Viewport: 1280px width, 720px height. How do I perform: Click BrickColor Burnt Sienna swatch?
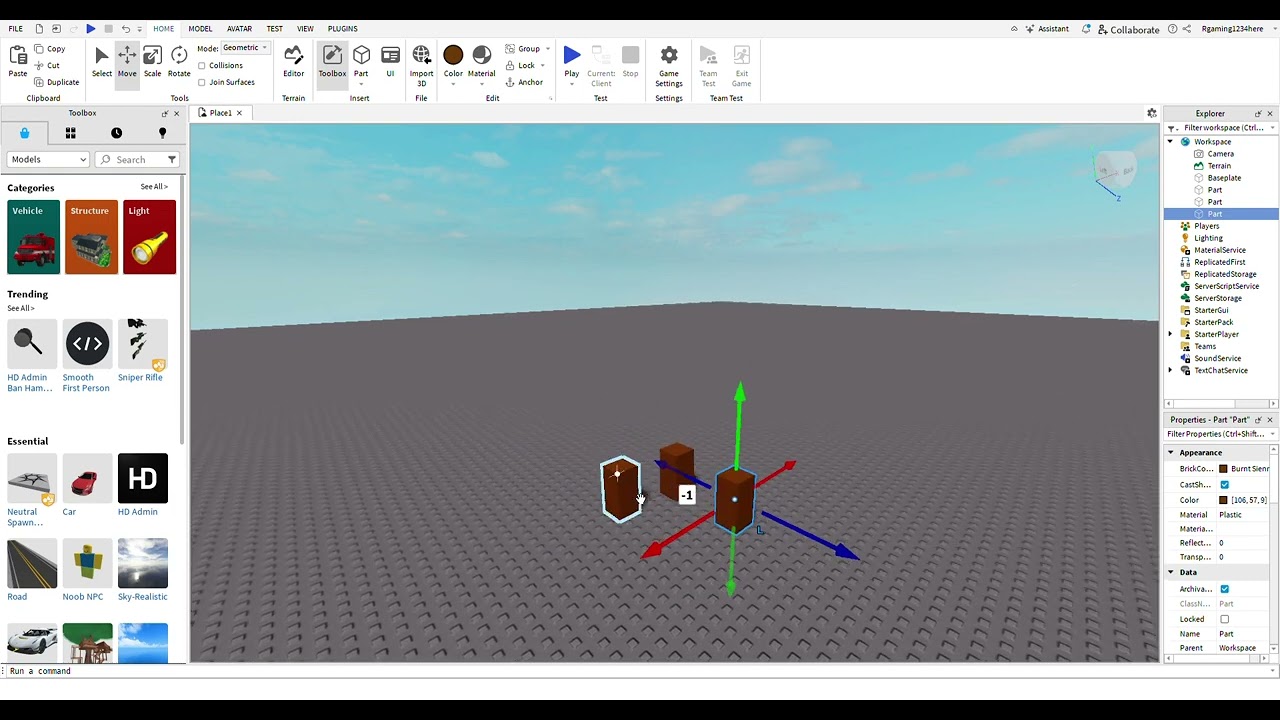click(1223, 469)
